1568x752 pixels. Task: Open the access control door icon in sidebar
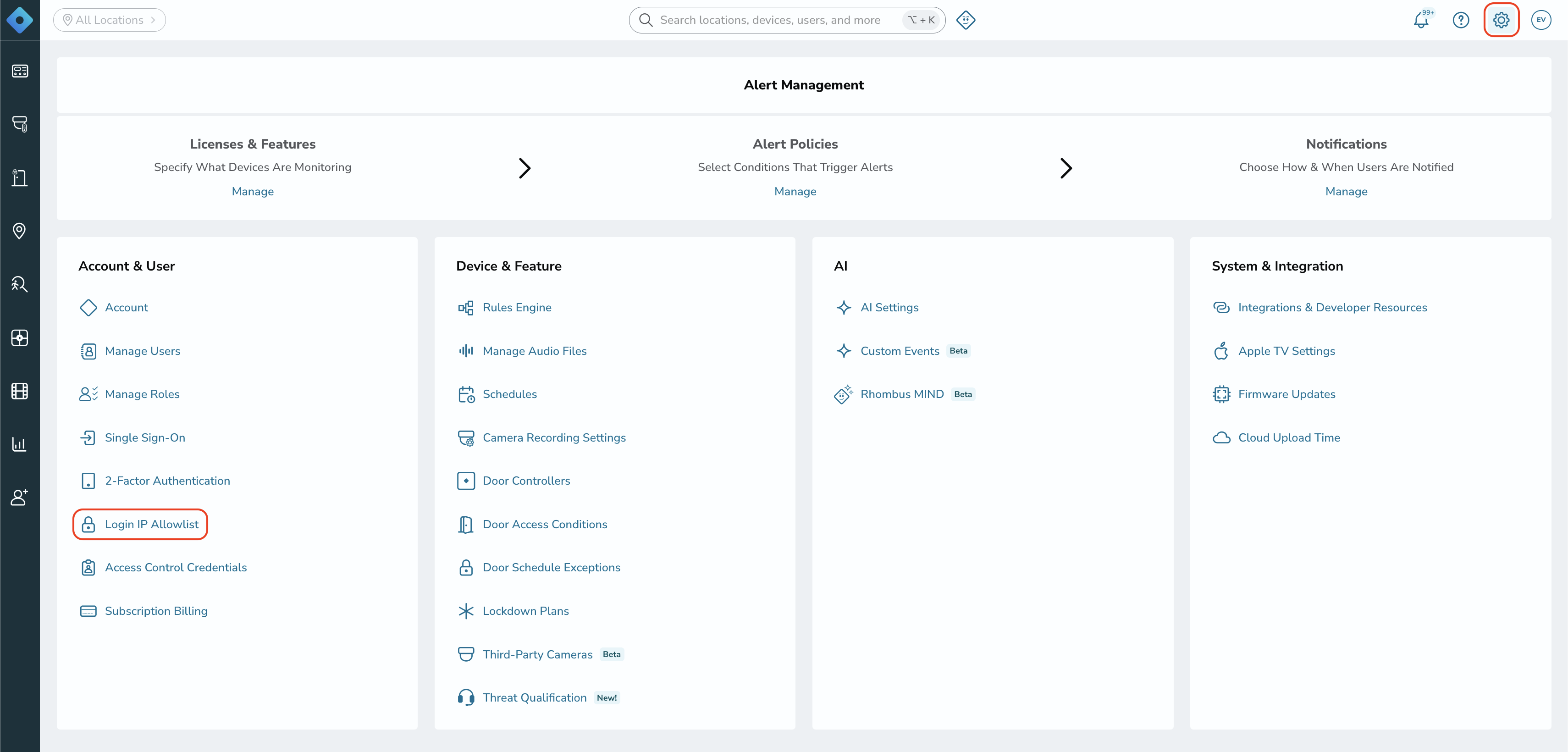[19, 178]
